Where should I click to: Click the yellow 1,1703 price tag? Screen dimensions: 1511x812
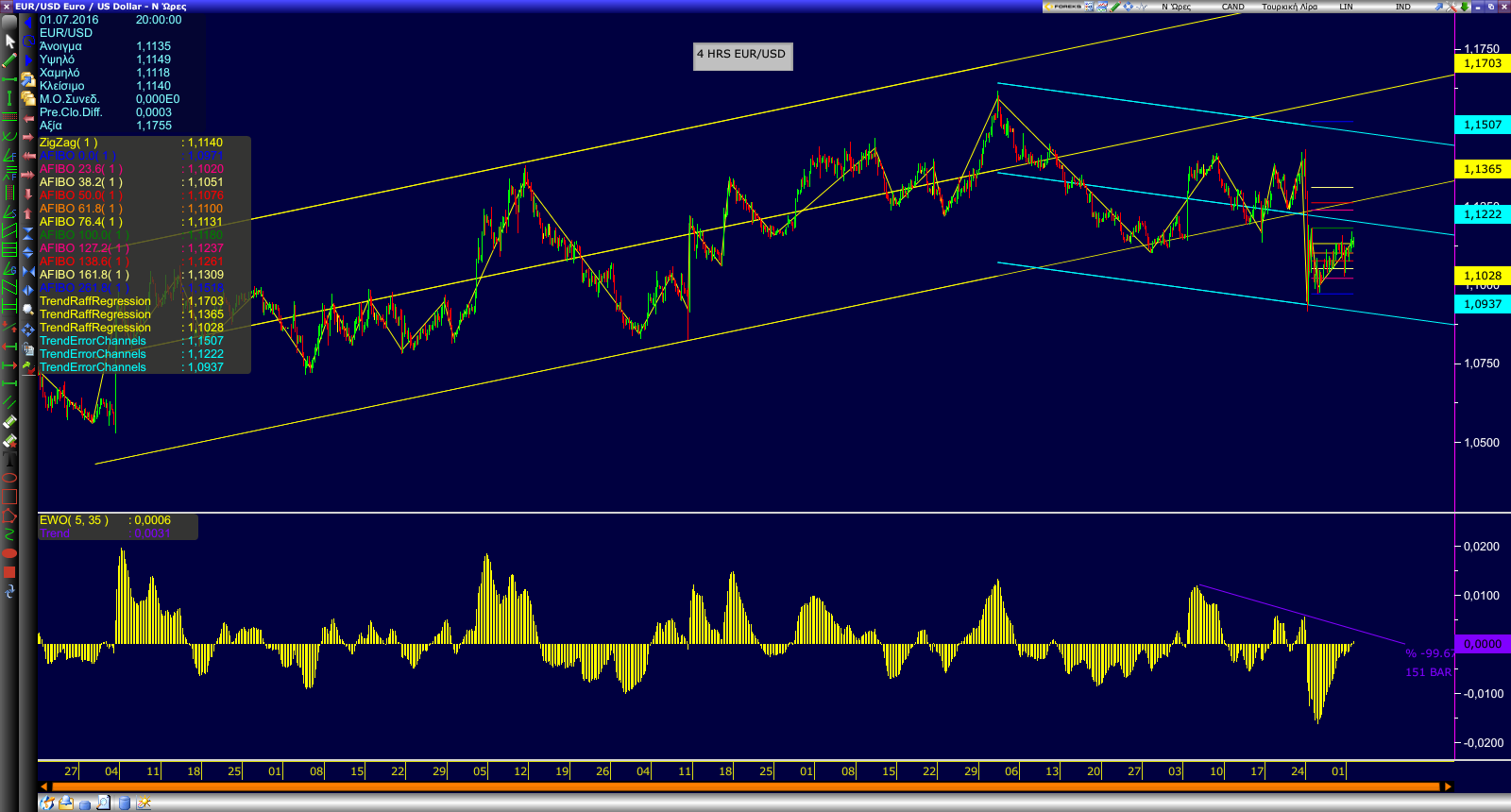point(1482,63)
